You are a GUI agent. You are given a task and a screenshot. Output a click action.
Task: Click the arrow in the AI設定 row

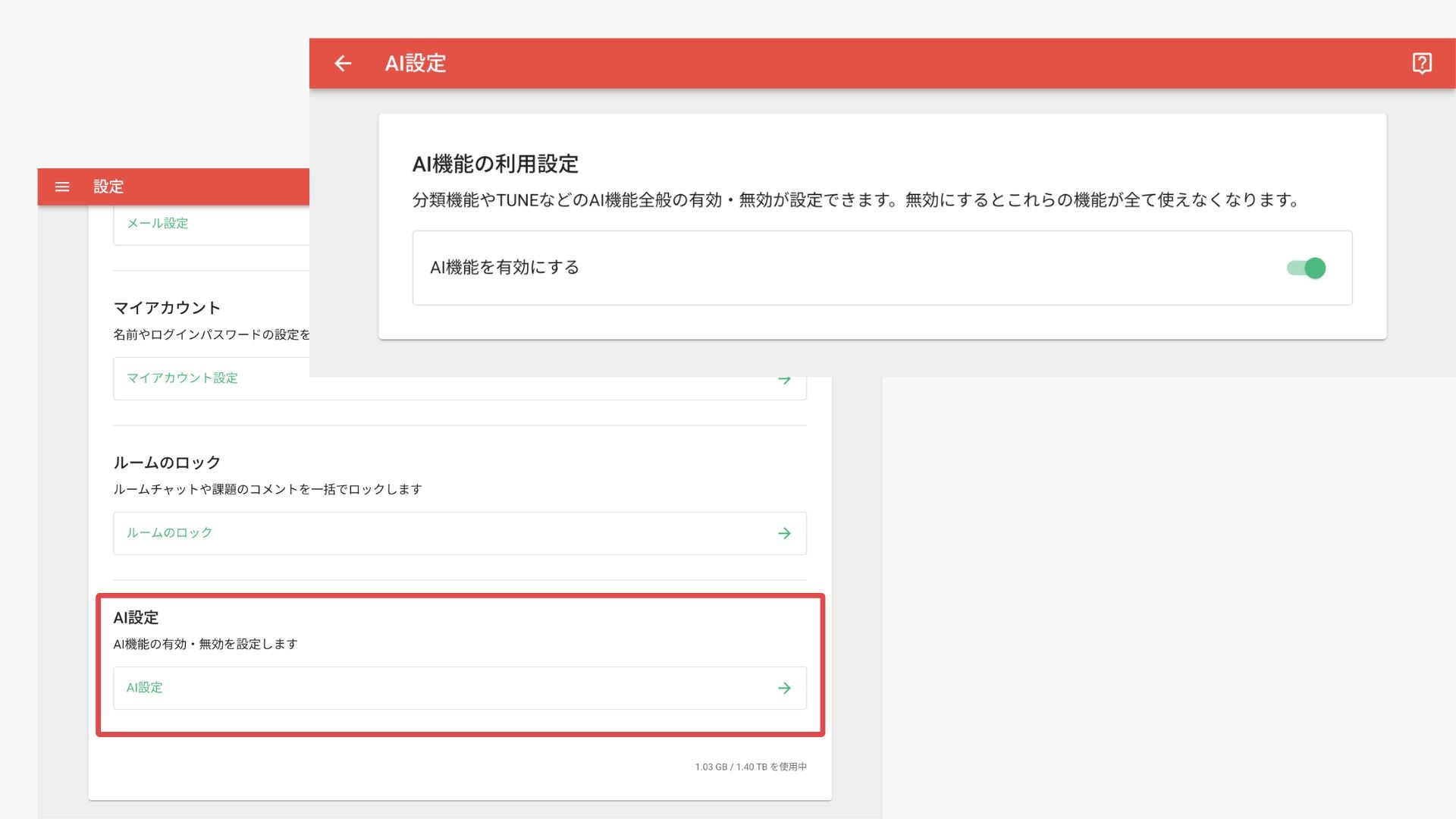[784, 688]
